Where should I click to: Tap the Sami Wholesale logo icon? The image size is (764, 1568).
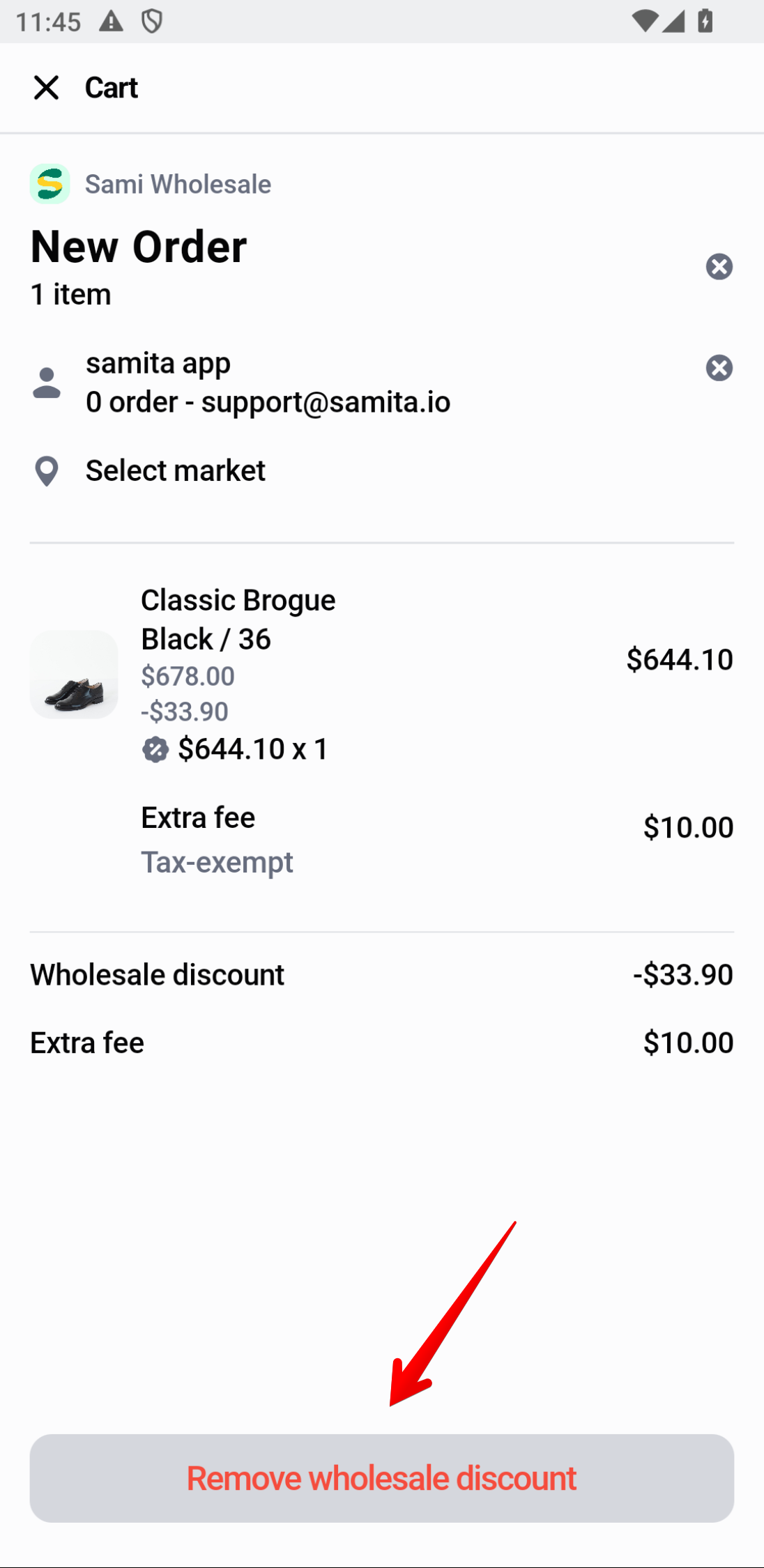coord(49,184)
